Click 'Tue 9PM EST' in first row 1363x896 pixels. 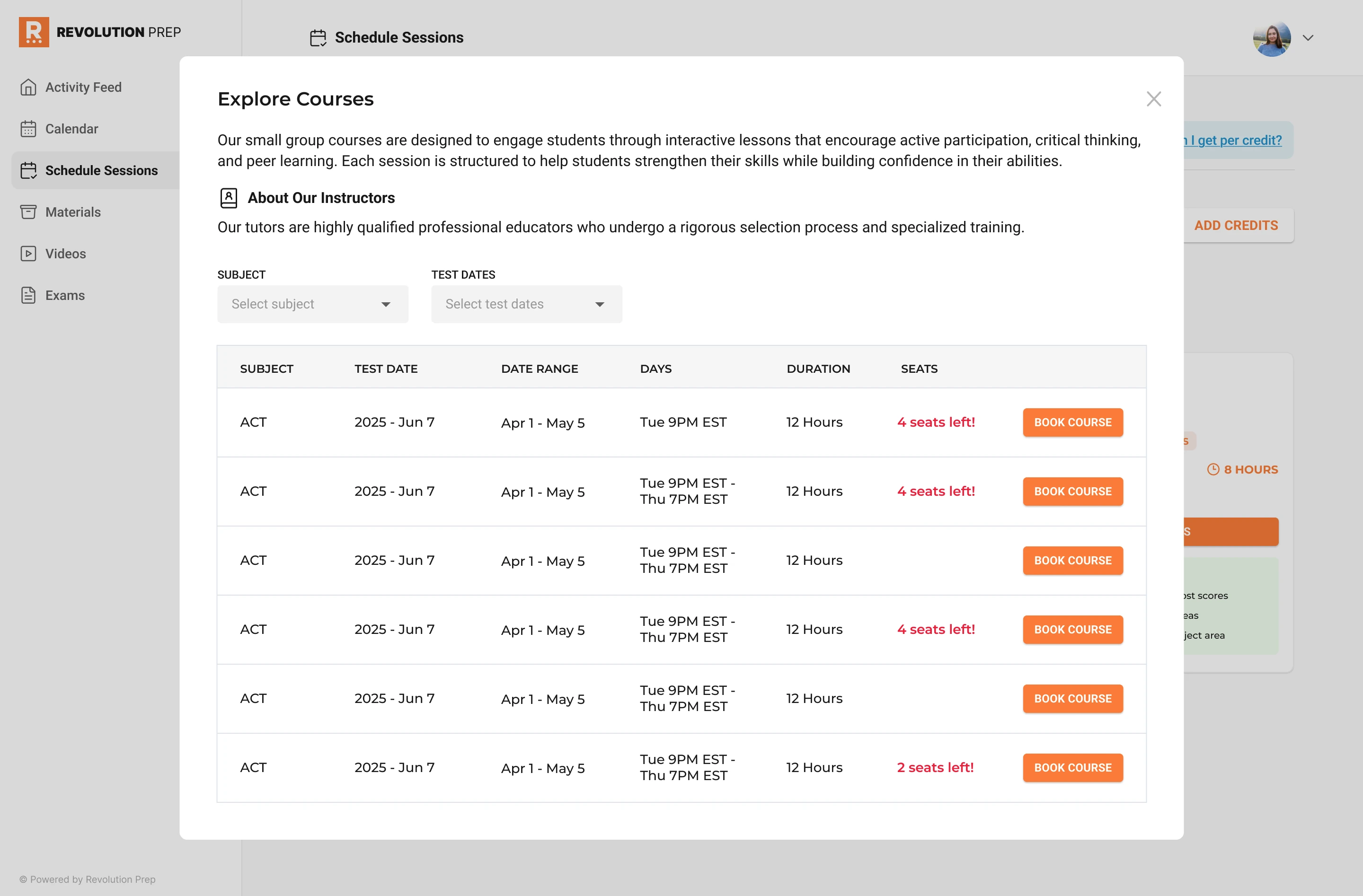683,422
